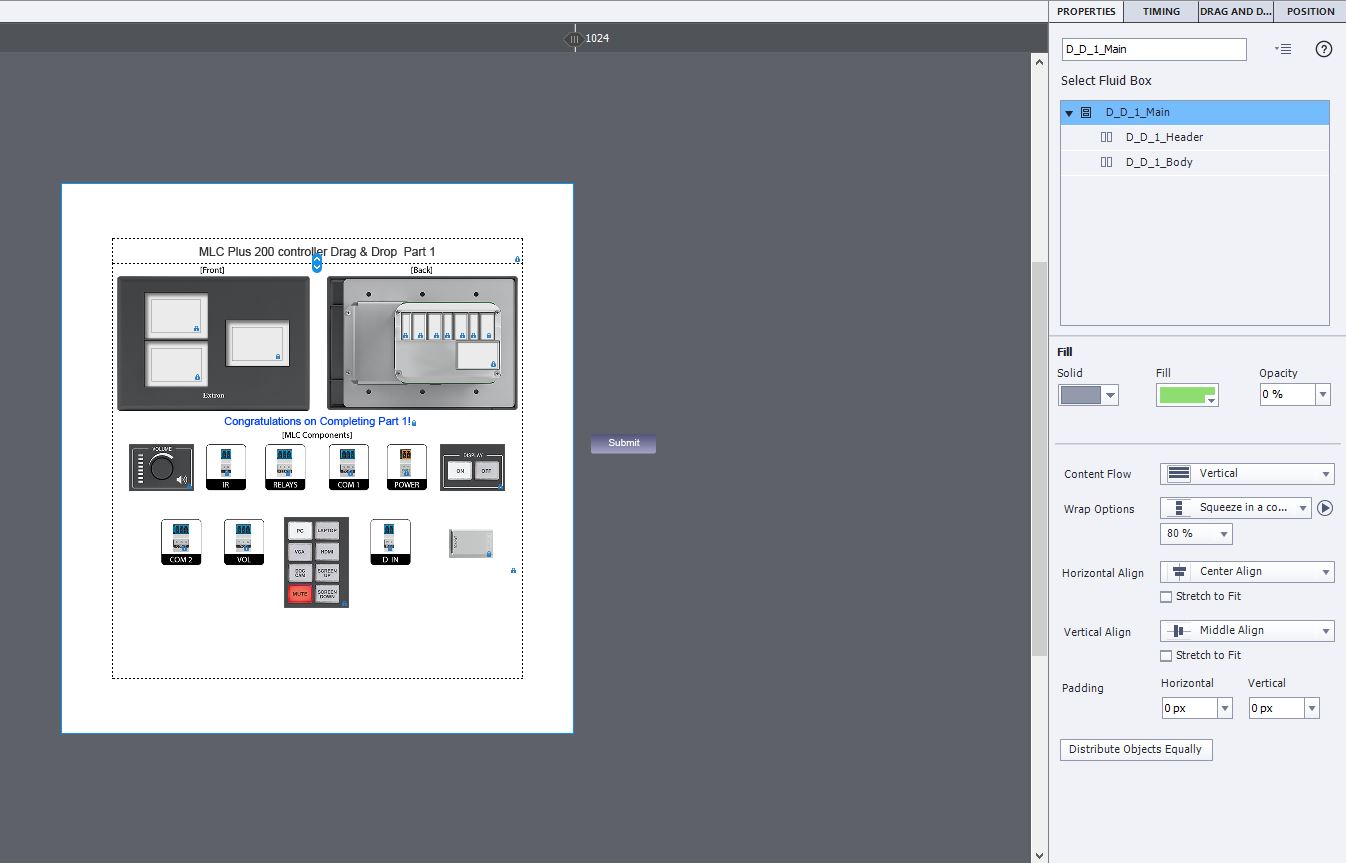Play the wrap options preview animation

pos(1325,508)
